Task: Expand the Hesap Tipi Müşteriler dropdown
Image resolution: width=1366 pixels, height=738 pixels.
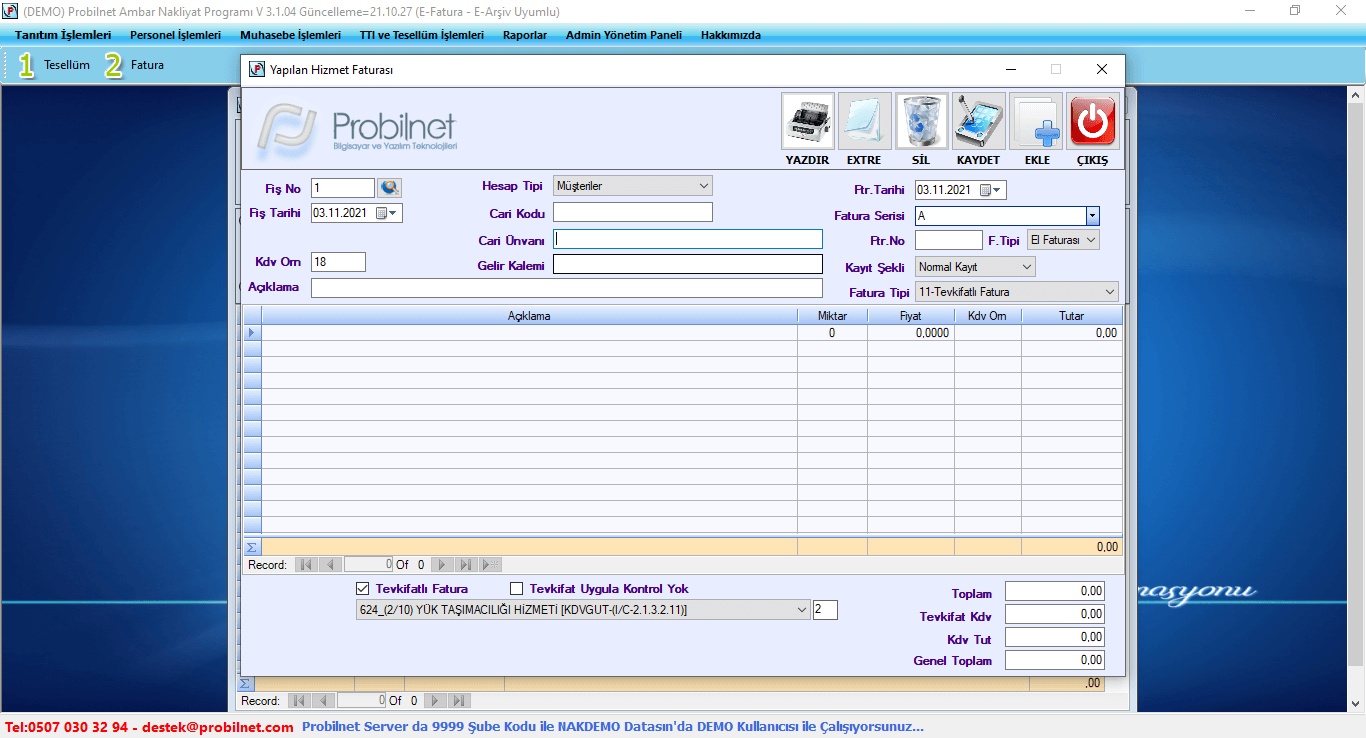Action: [703, 186]
